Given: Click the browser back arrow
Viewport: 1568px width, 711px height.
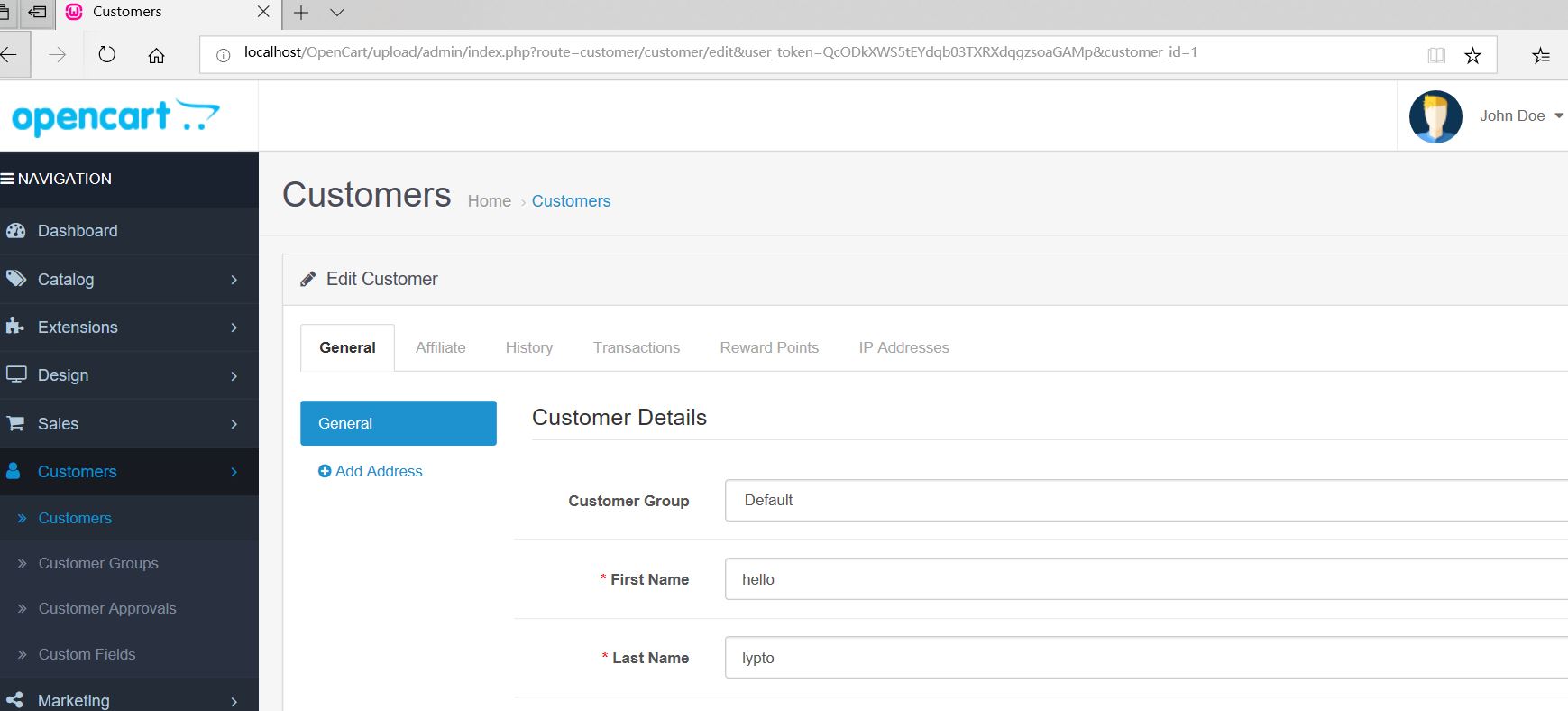Looking at the screenshot, I should pyautogui.click(x=9, y=54).
